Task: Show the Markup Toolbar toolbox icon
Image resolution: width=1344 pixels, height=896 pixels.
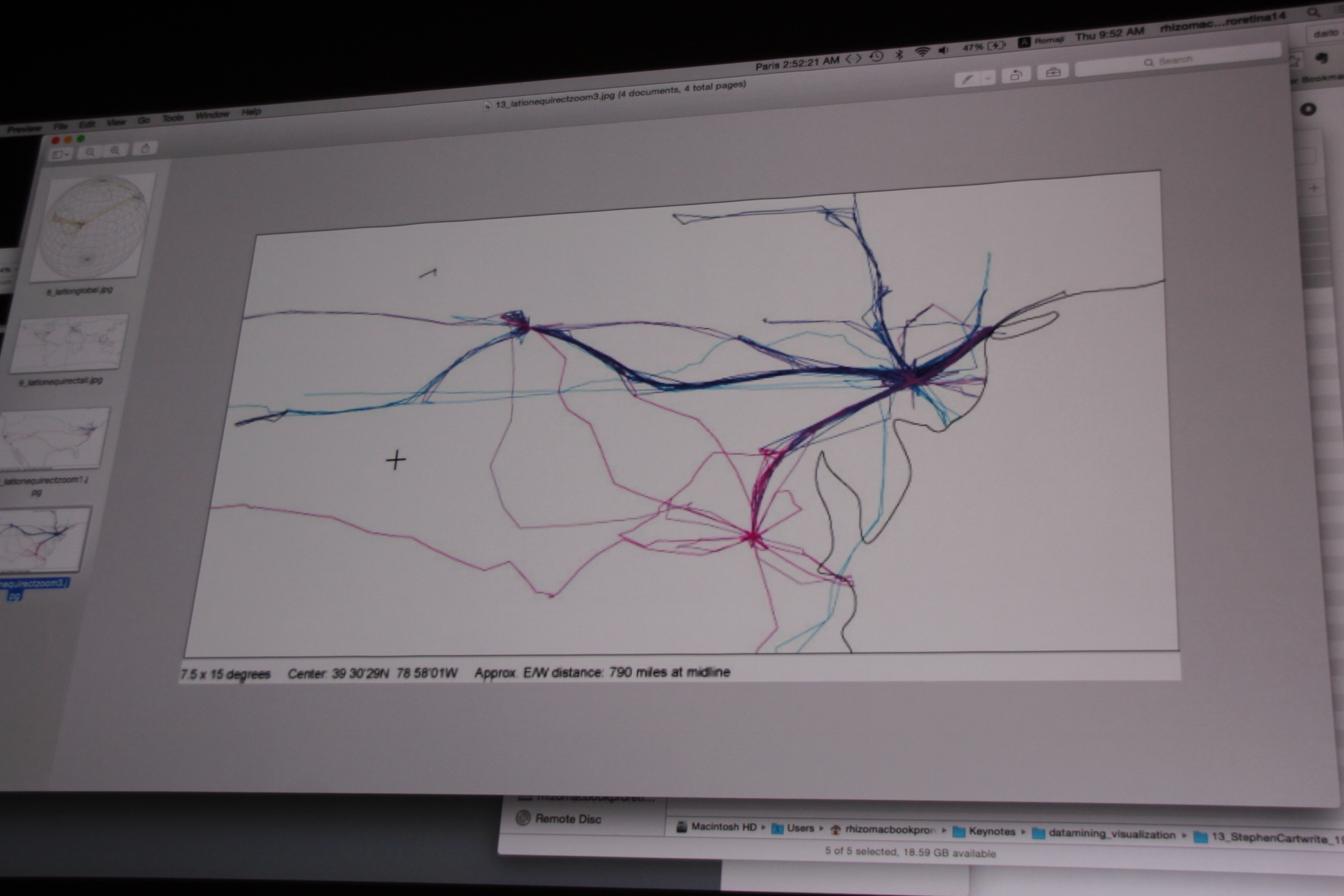Action: point(1053,72)
